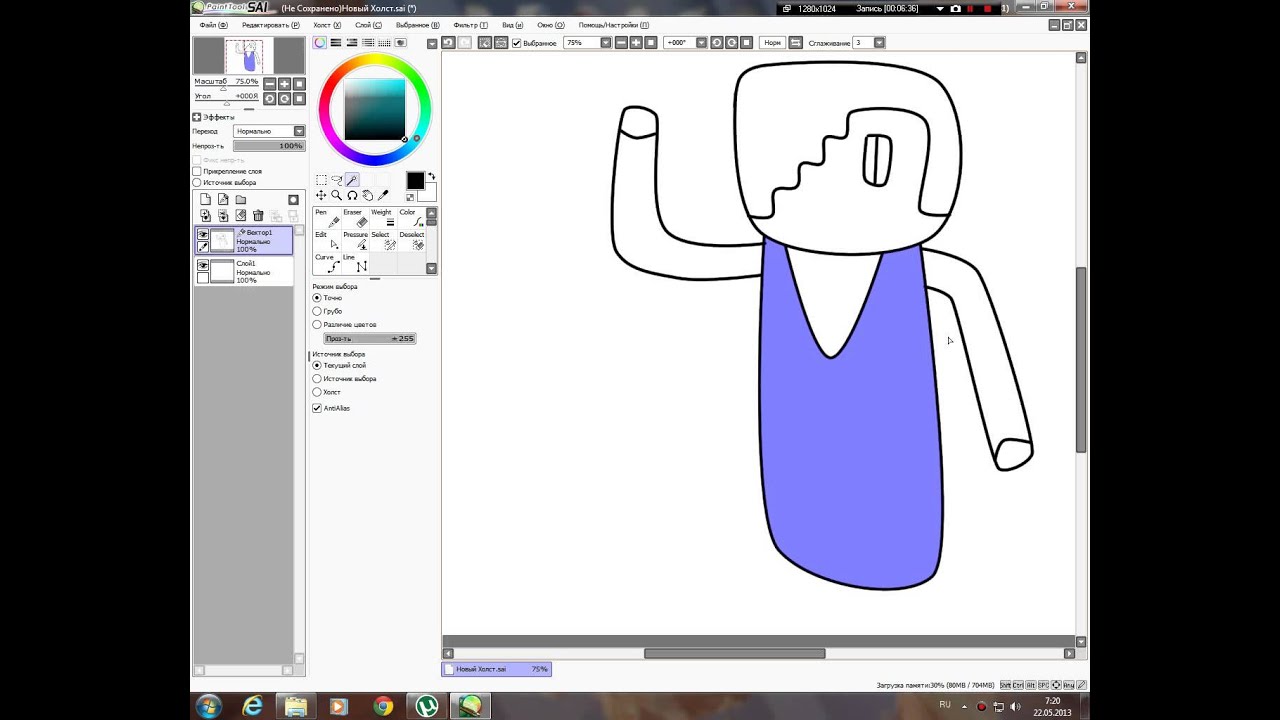1280x720 pixels.
Task: Delete the selected layer with trash icon
Action: [258, 216]
